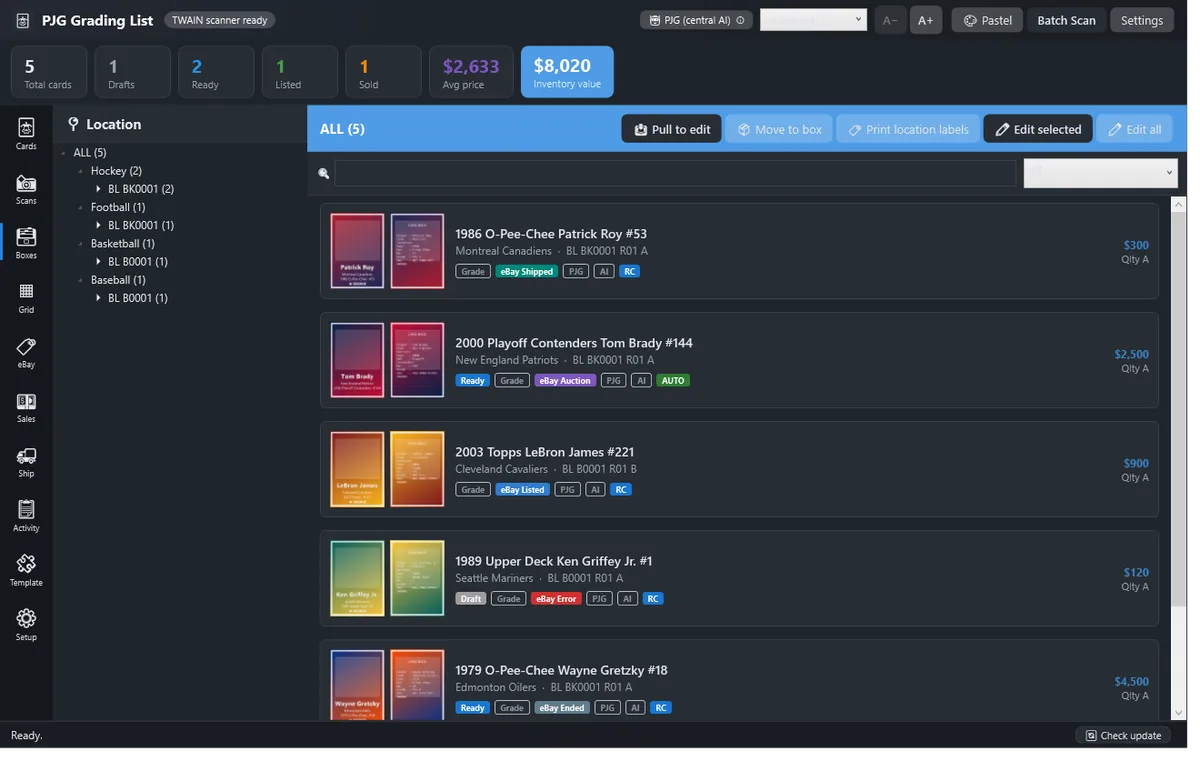The width and height of the screenshot is (1200, 782).
Task: Select the Sold stat tile
Action: (x=384, y=72)
